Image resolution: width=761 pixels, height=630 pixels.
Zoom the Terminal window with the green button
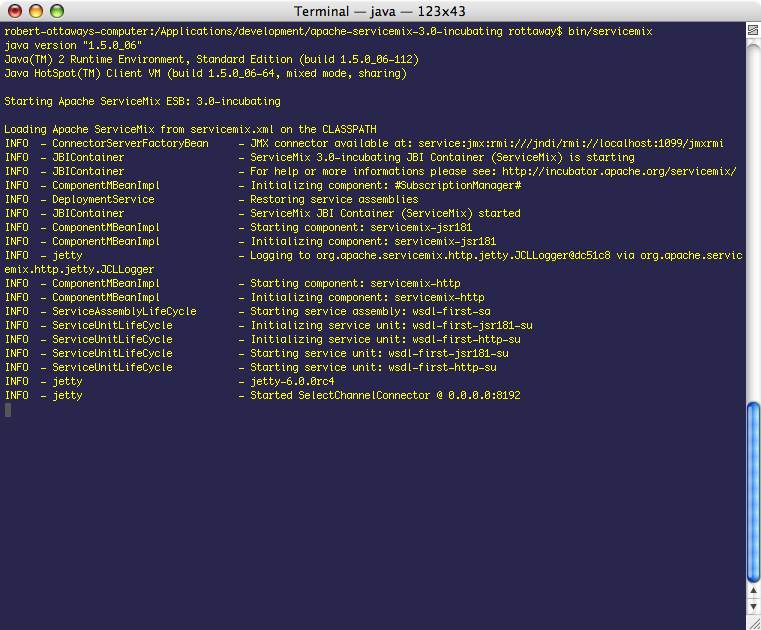click(x=57, y=11)
